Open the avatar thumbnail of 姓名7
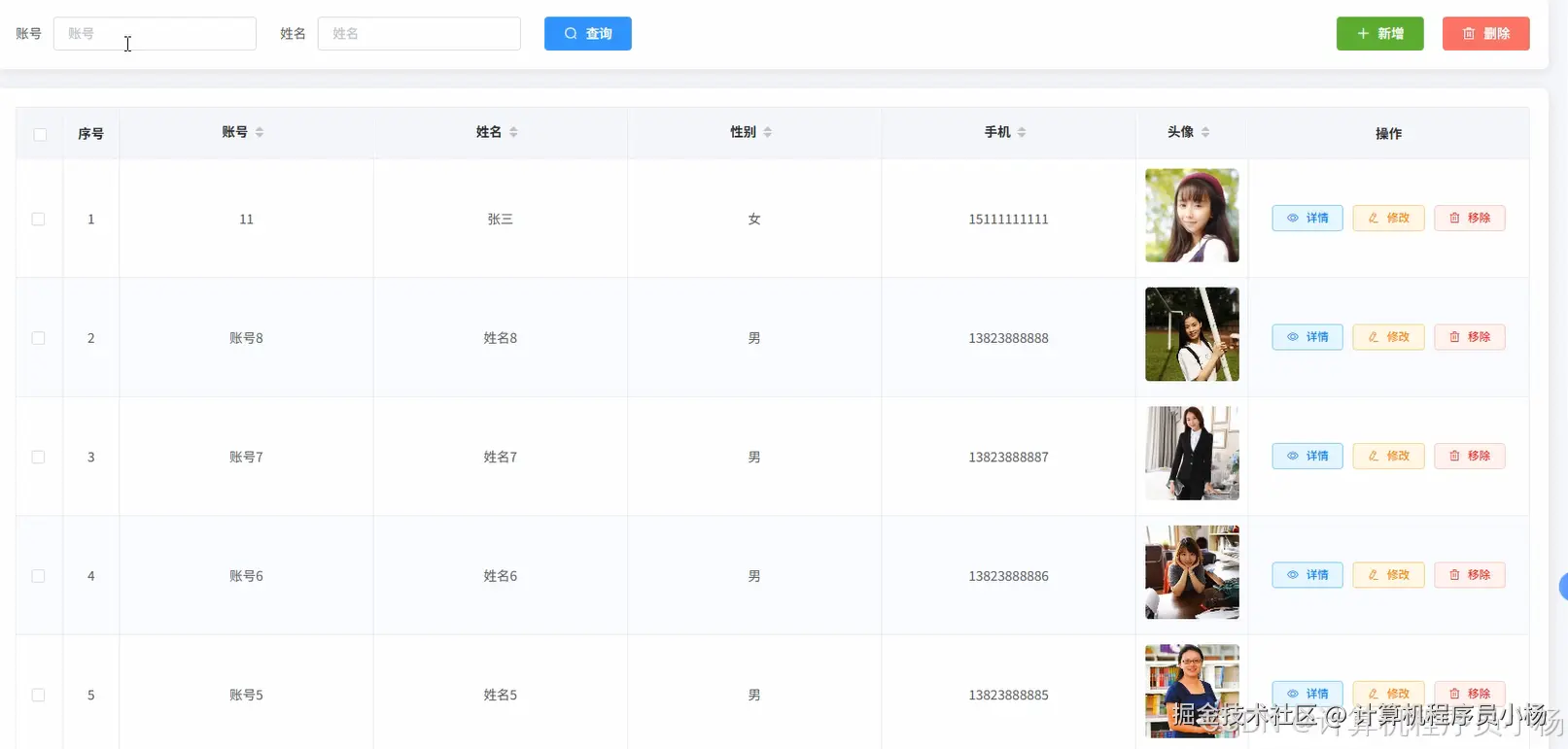This screenshot has width=1568, height=749. pos(1192,454)
